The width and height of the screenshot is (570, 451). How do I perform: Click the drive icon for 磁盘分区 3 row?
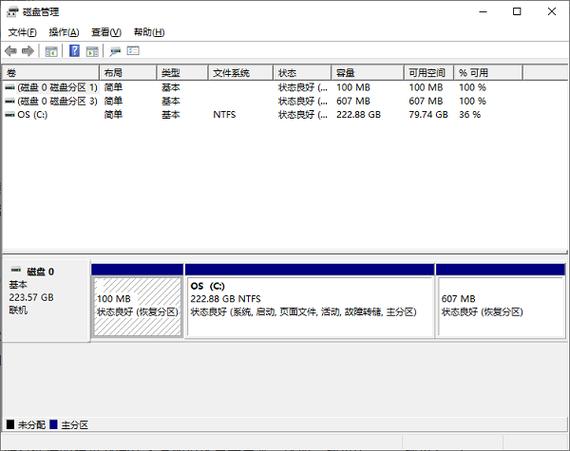(10, 101)
